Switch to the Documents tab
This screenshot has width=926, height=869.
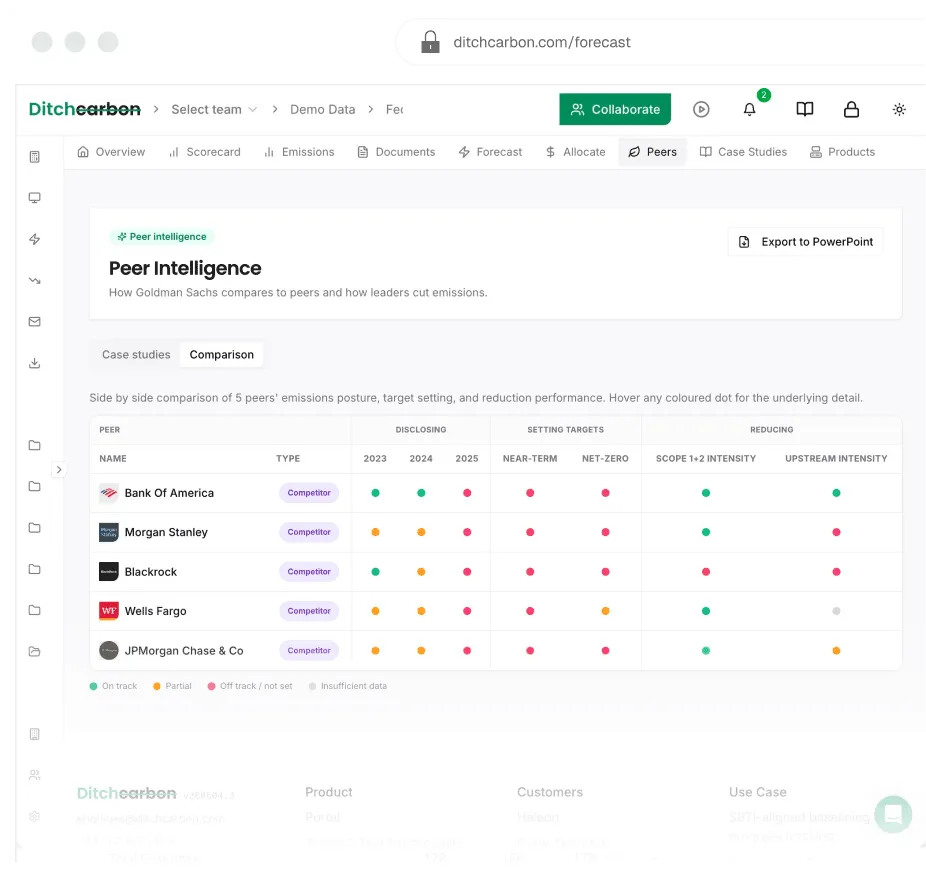click(x=396, y=152)
